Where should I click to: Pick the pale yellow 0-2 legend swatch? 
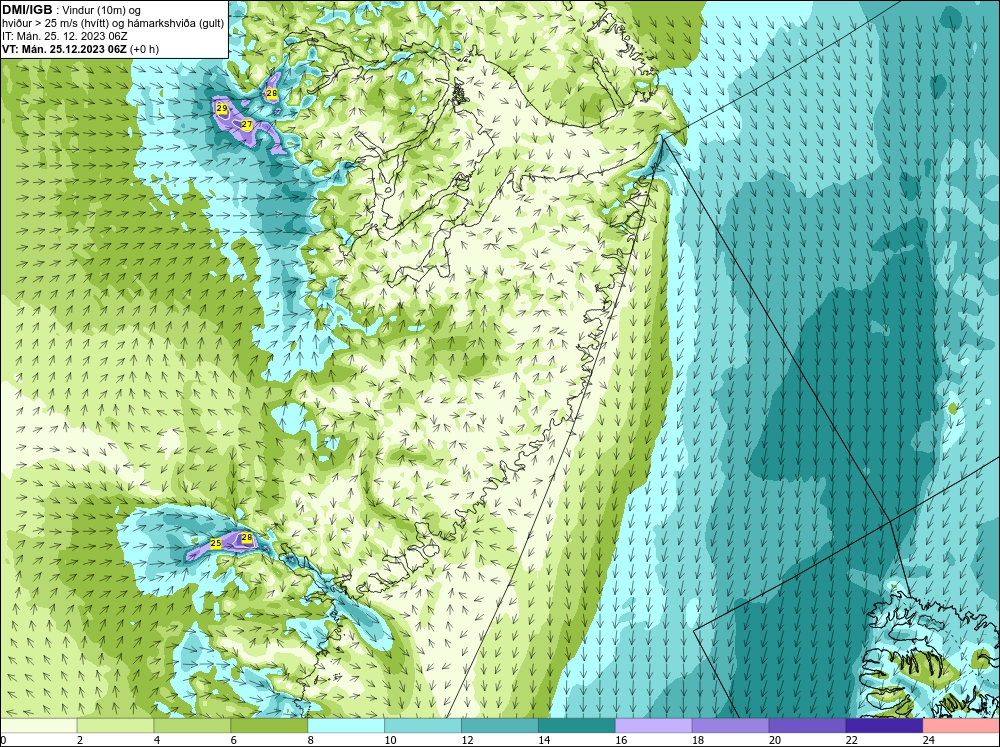click(x=38, y=725)
